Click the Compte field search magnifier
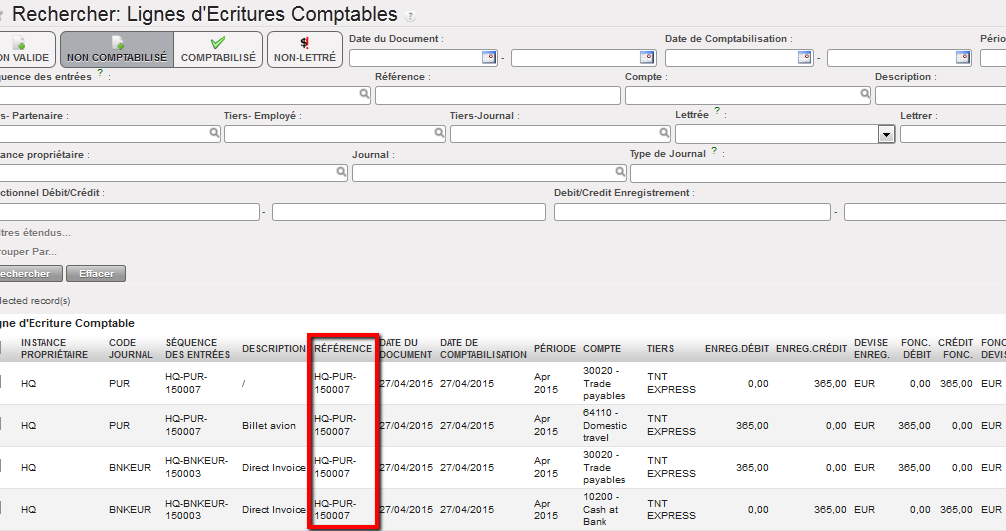 (864, 95)
